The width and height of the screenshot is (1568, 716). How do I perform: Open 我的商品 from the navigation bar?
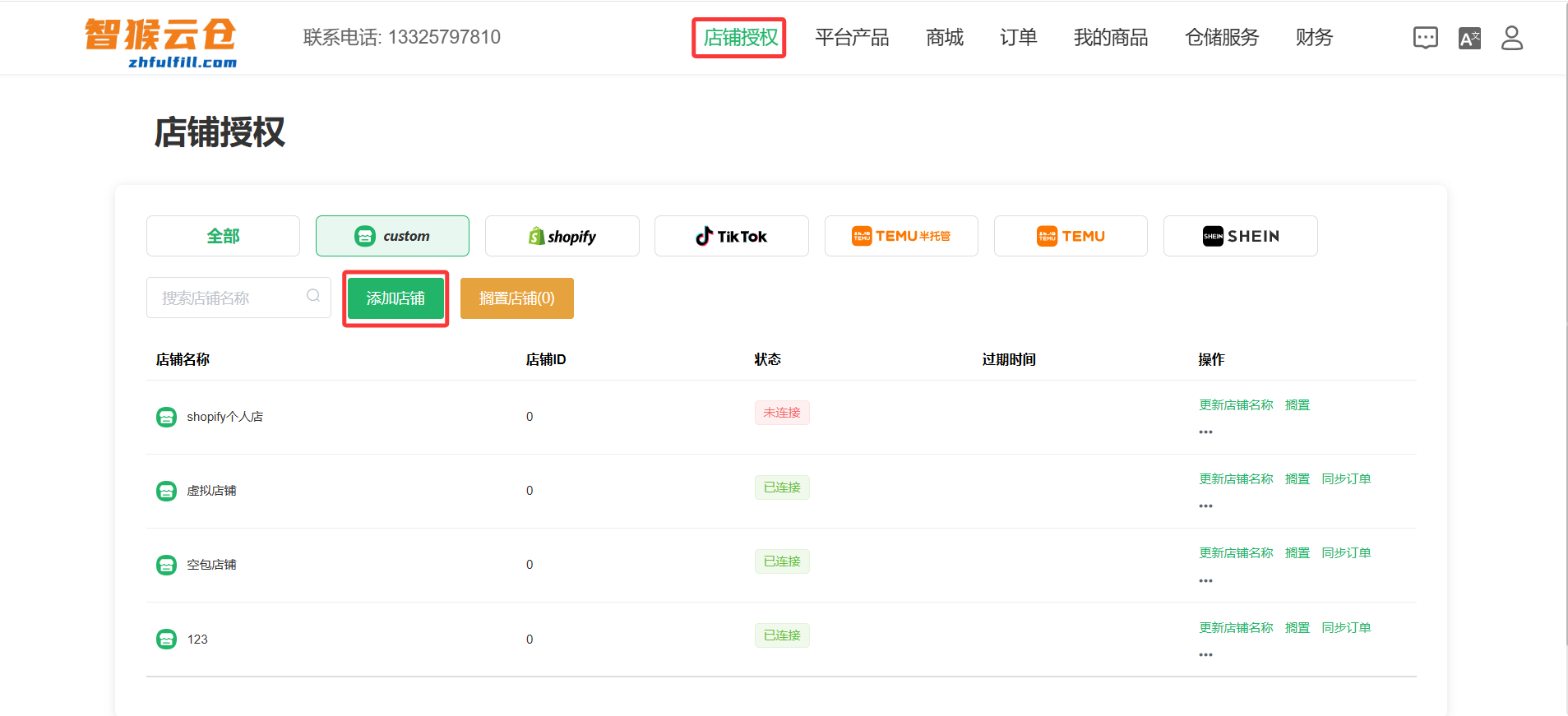(x=1111, y=38)
